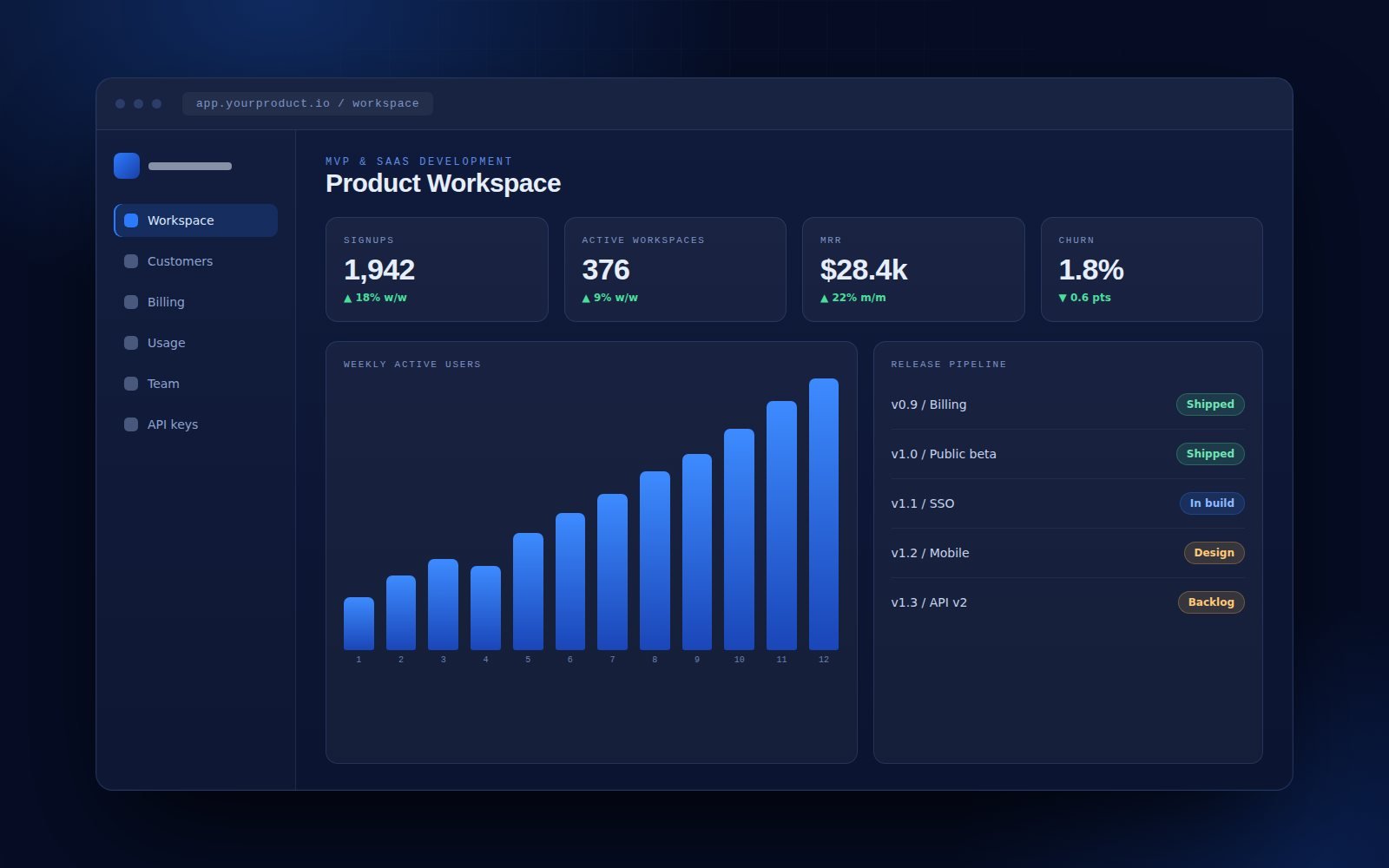Click the In build badge for v1.1 SSO
The image size is (1389, 868).
click(x=1212, y=503)
